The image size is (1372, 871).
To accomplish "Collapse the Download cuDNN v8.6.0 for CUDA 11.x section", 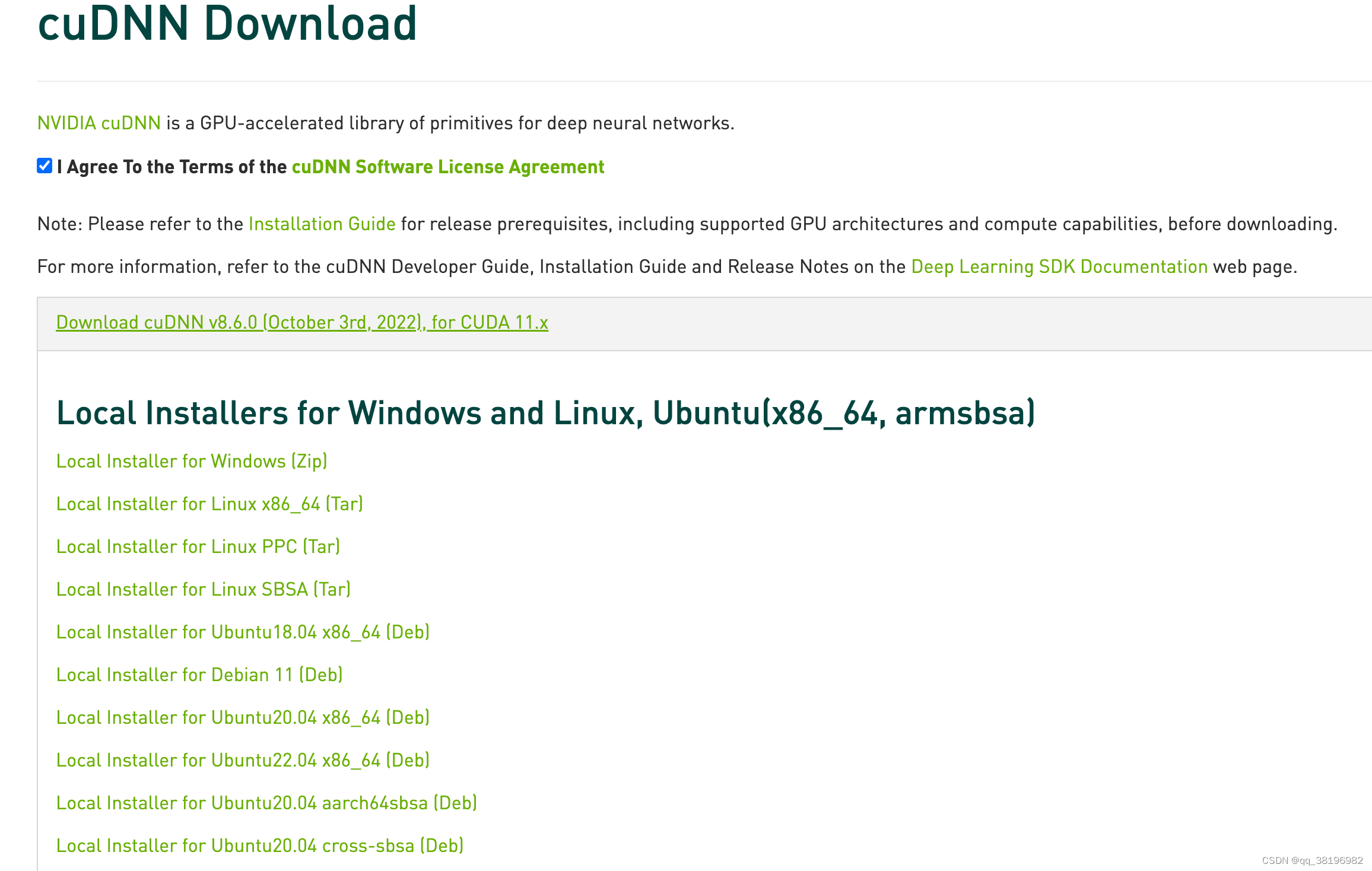I will click(x=302, y=322).
